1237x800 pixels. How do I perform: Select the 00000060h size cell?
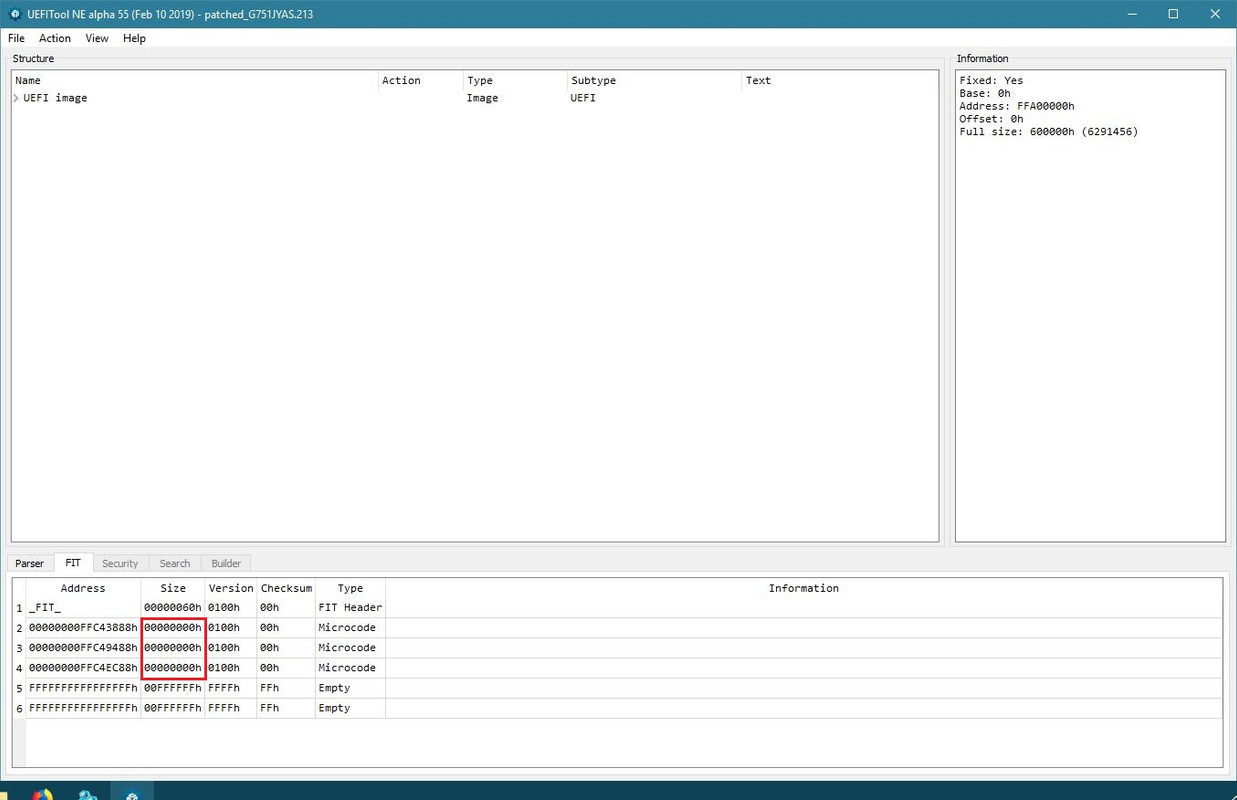173,608
